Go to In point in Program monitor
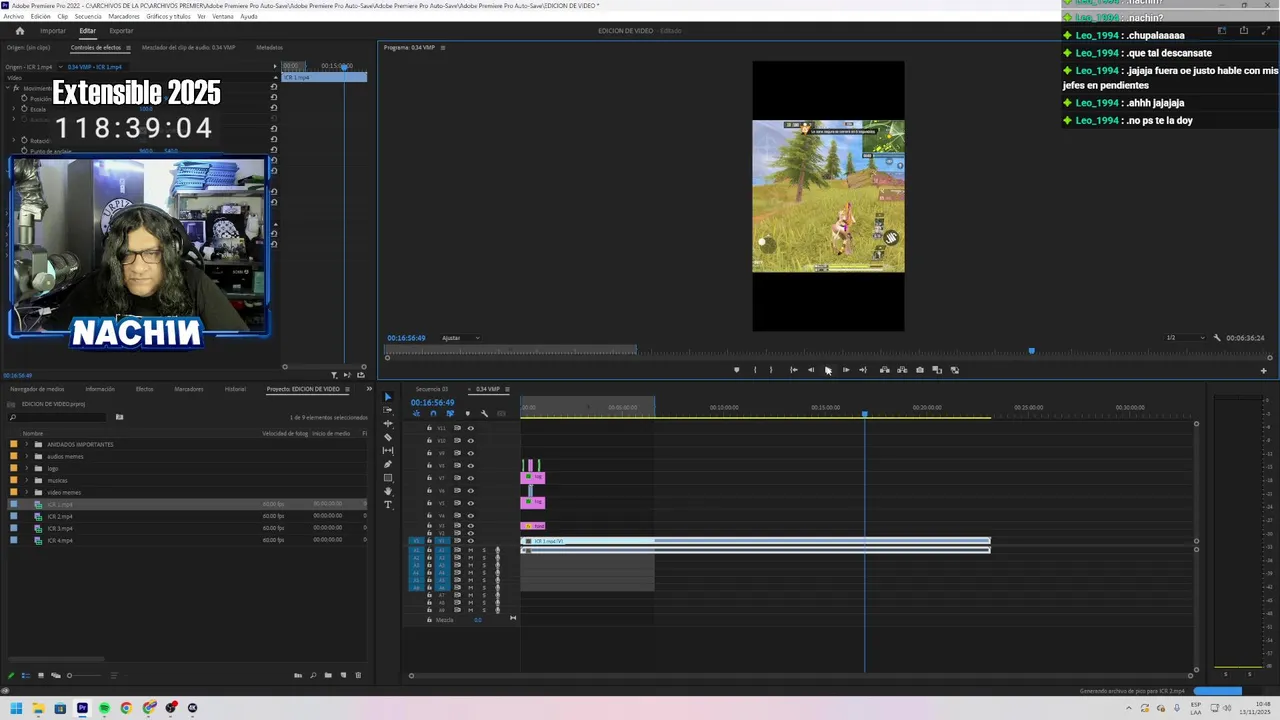The height and width of the screenshot is (720, 1280). click(x=794, y=370)
